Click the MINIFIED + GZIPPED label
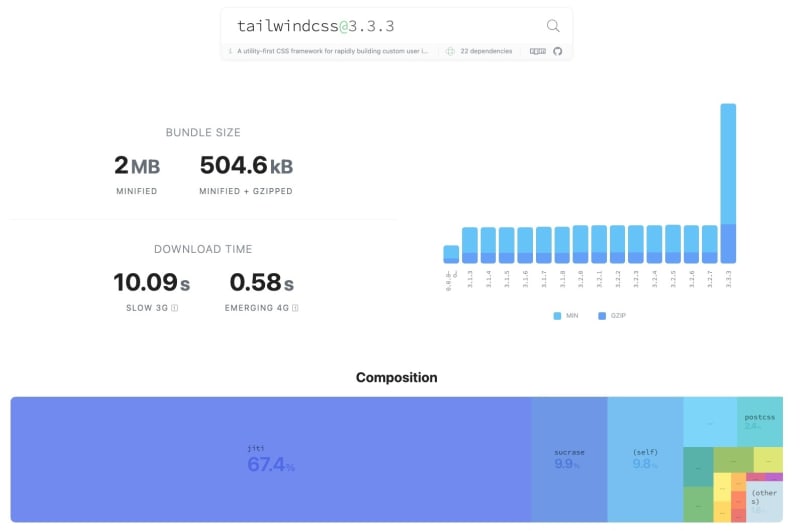This screenshot has width=800, height=531. [246, 191]
